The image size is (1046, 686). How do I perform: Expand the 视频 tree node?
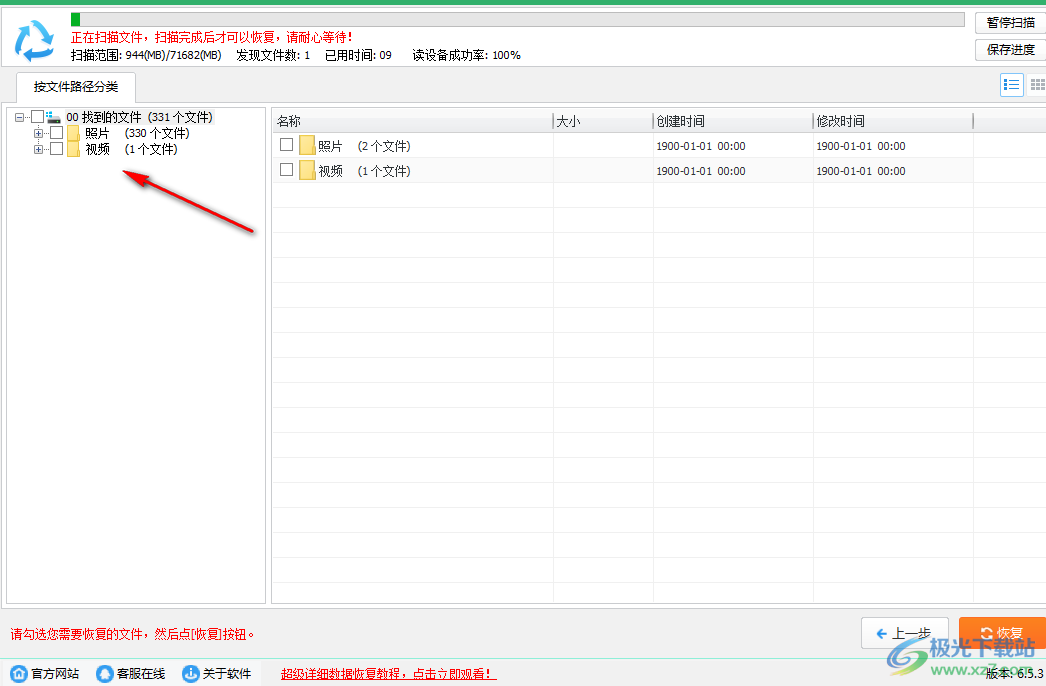[x=38, y=149]
